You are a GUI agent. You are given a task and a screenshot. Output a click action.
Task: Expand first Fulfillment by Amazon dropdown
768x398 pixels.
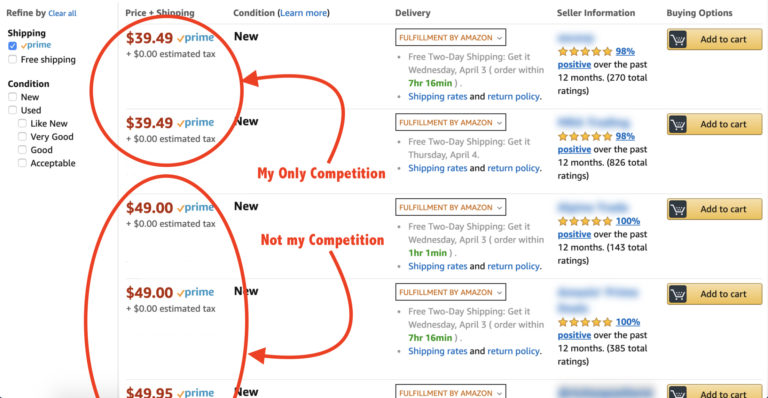tap(450, 38)
